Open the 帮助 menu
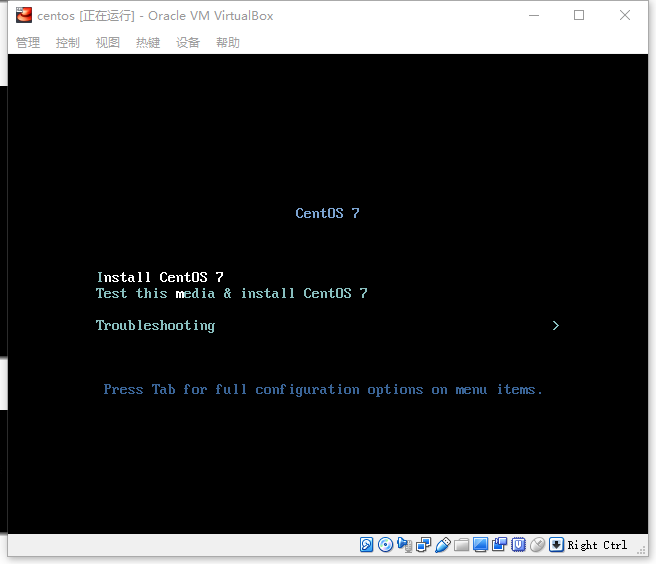 [x=228, y=43]
